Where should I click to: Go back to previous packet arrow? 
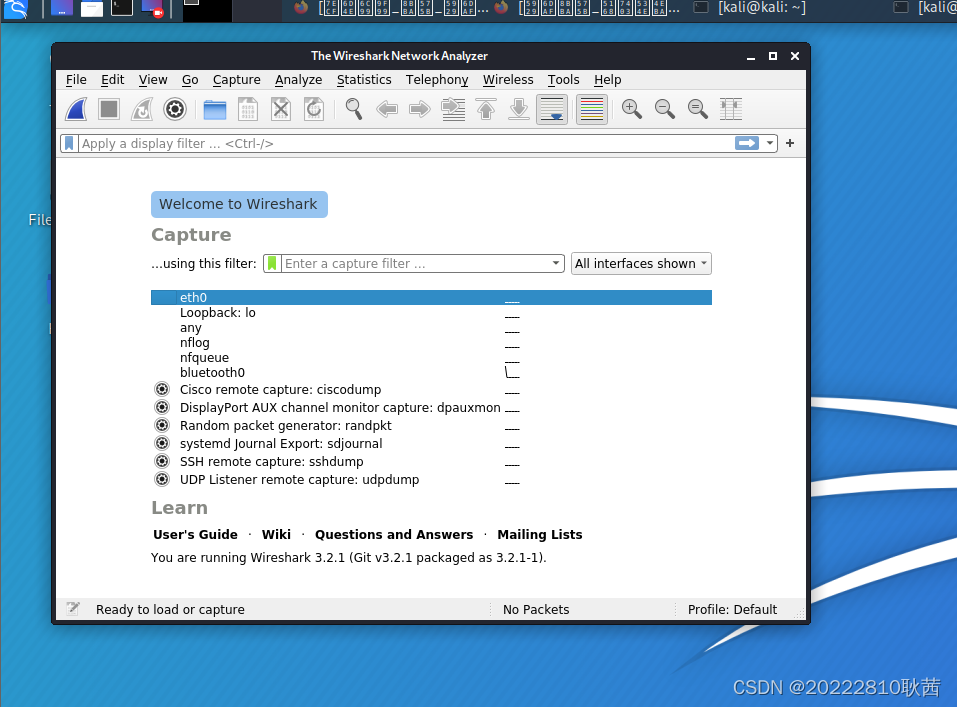pos(387,110)
